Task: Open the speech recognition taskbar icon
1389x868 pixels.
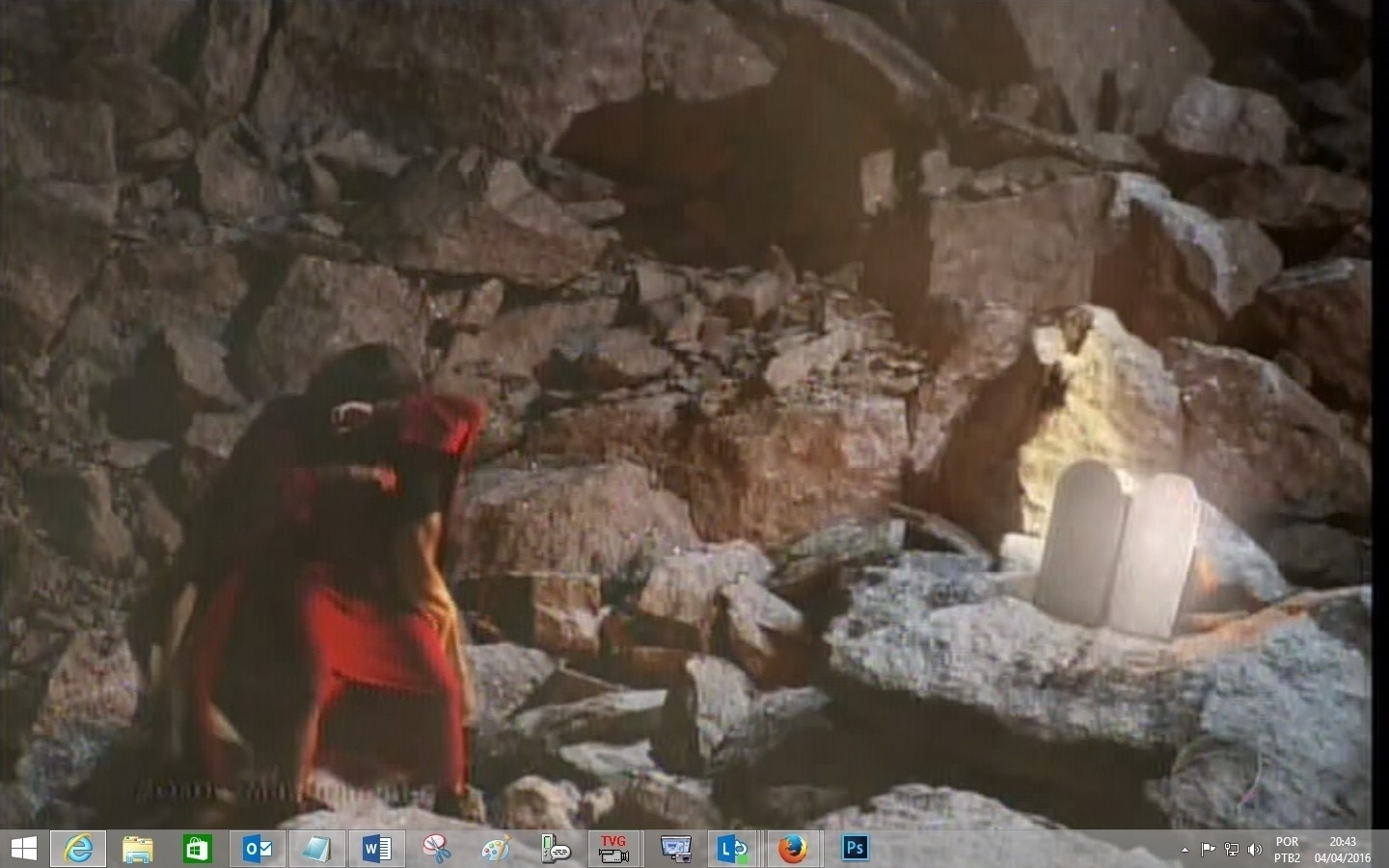Action: click(x=556, y=849)
